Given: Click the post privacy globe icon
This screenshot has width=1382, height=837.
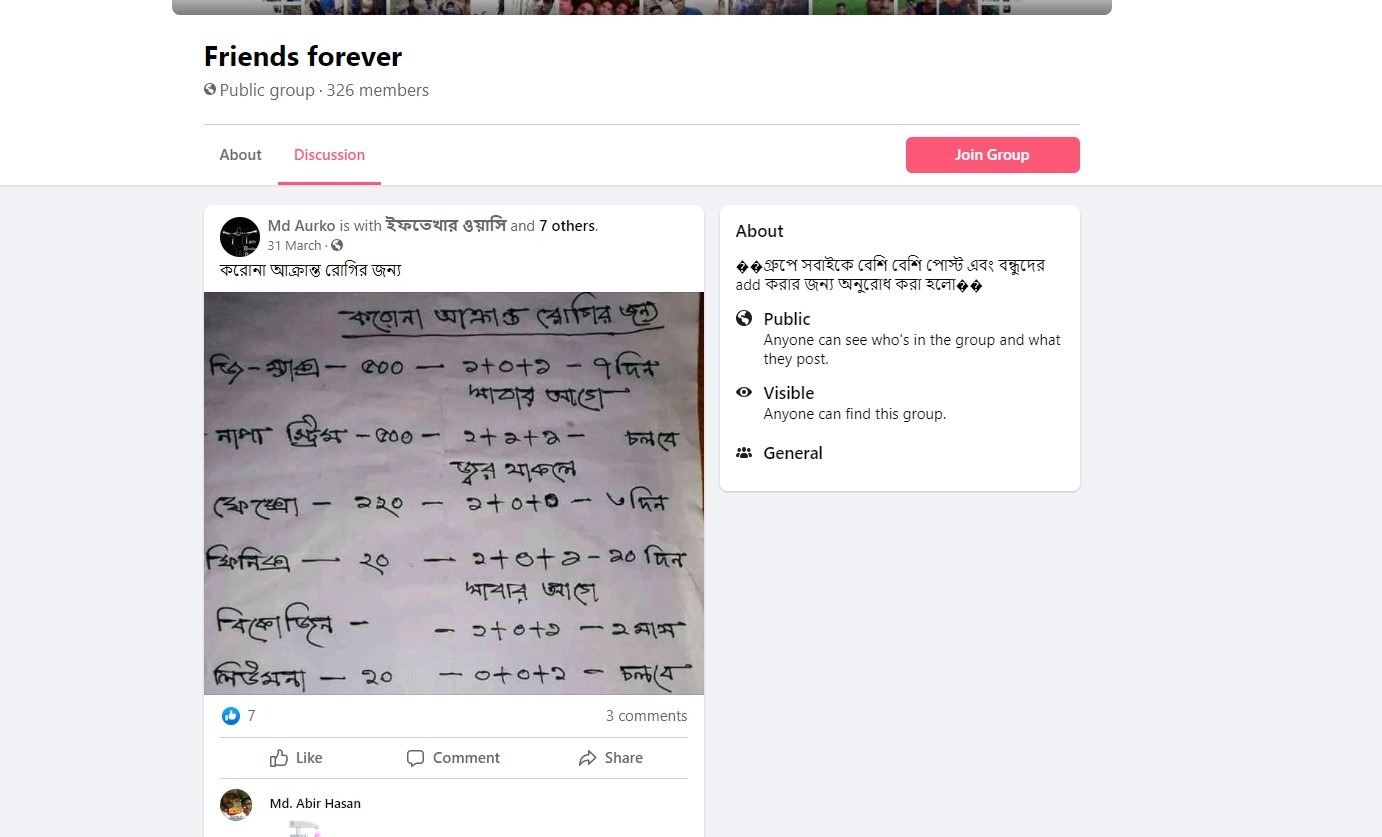Looking at the screenshot, I should [337, 246].
